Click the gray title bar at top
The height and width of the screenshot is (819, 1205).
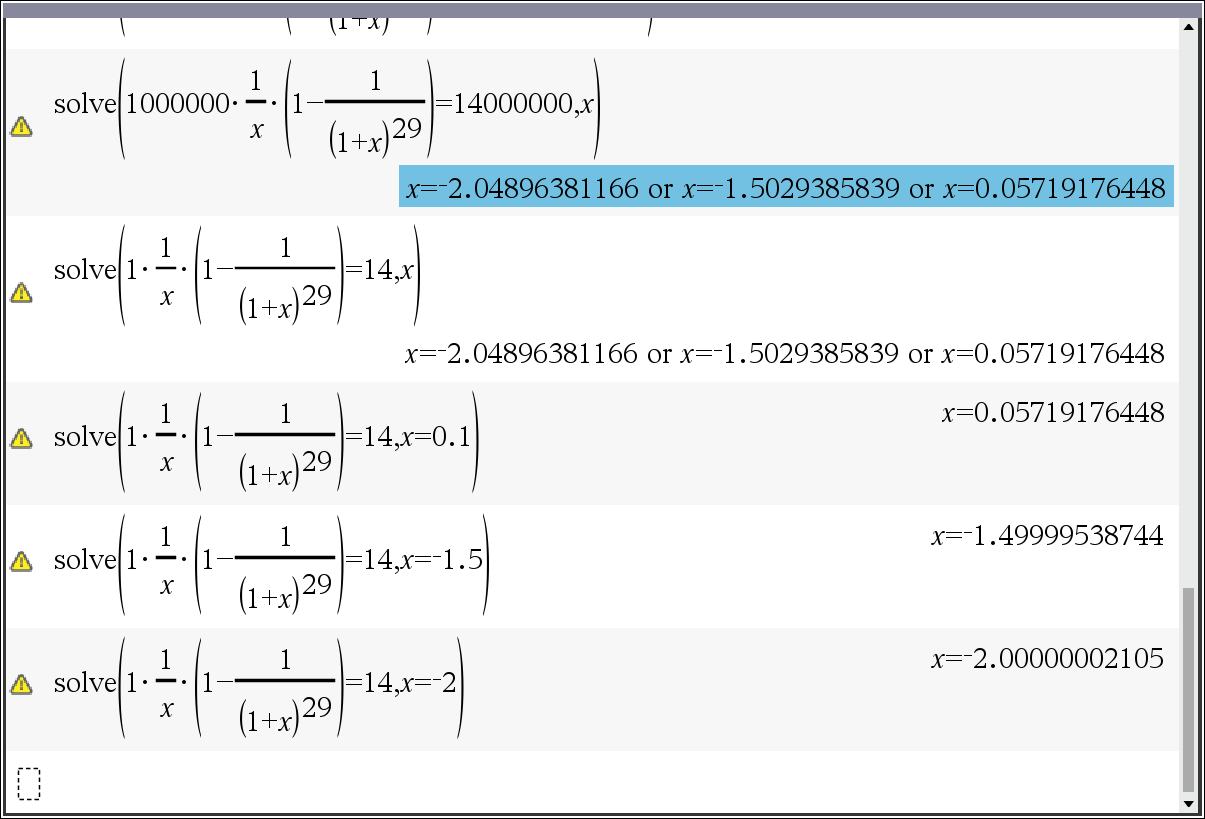[602, 10]
